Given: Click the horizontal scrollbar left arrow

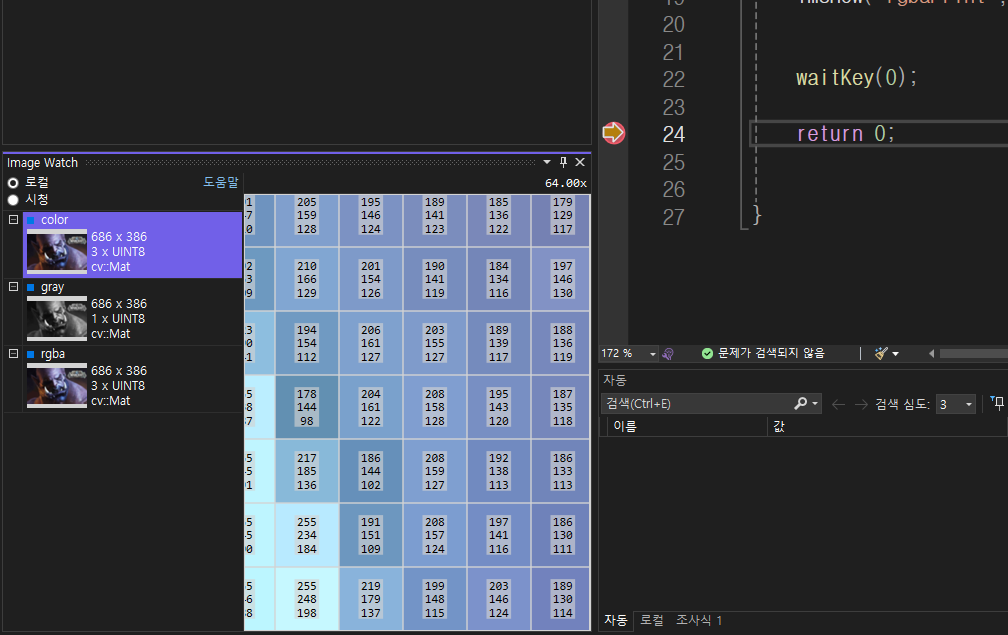Looking at the screenshot, I should click(x=932, y=353).
